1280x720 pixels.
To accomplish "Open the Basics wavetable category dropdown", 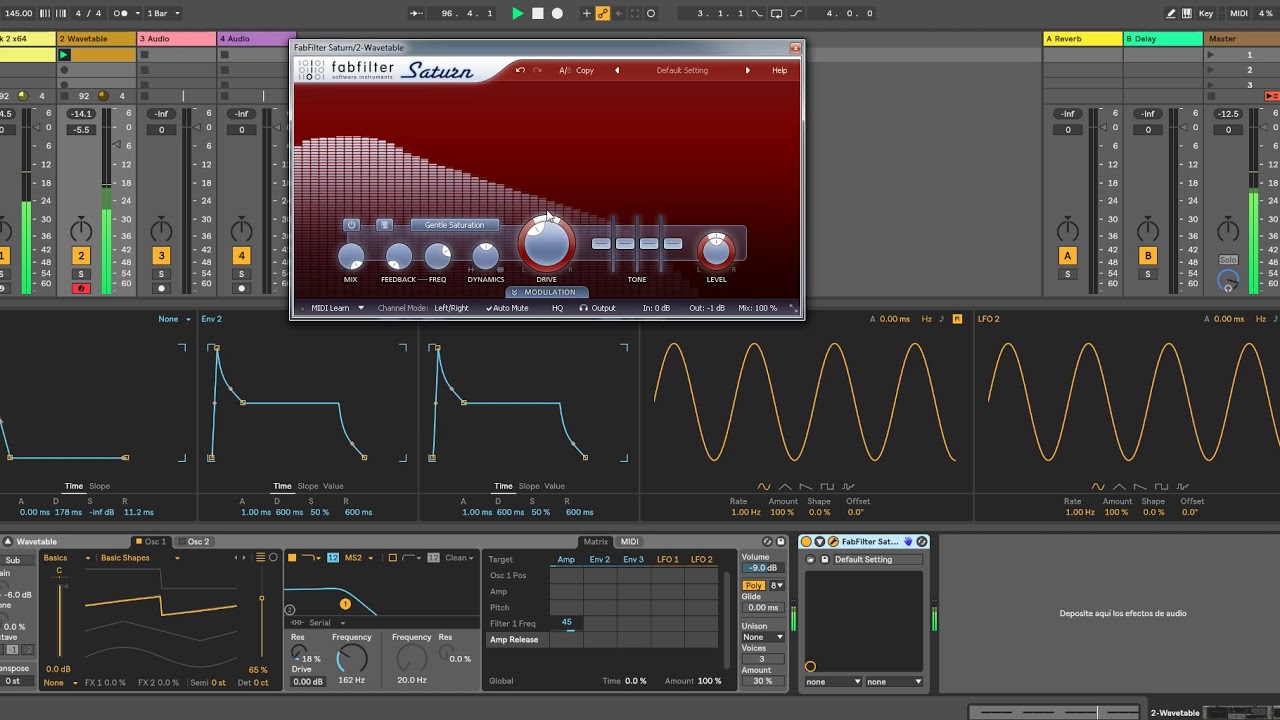I will click(67, 558).
